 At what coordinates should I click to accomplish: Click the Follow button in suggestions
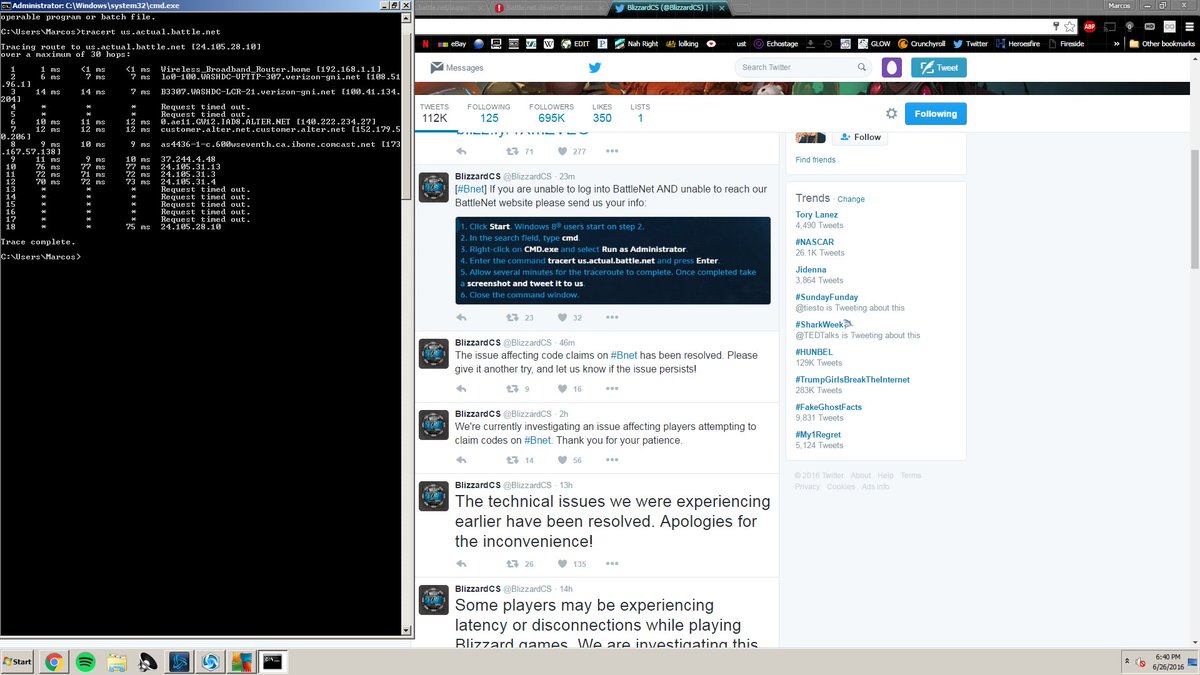click(x=861, y=137)
